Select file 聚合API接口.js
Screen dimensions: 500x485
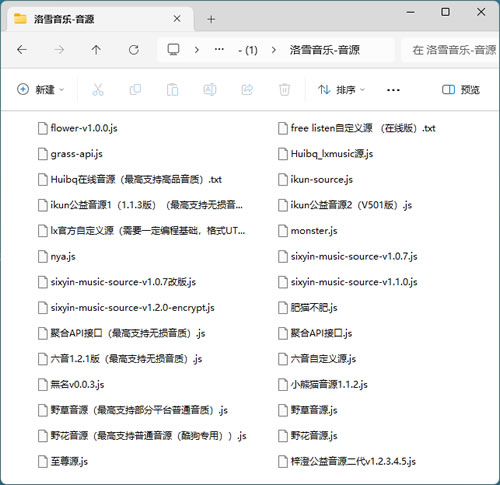point(315,333)
